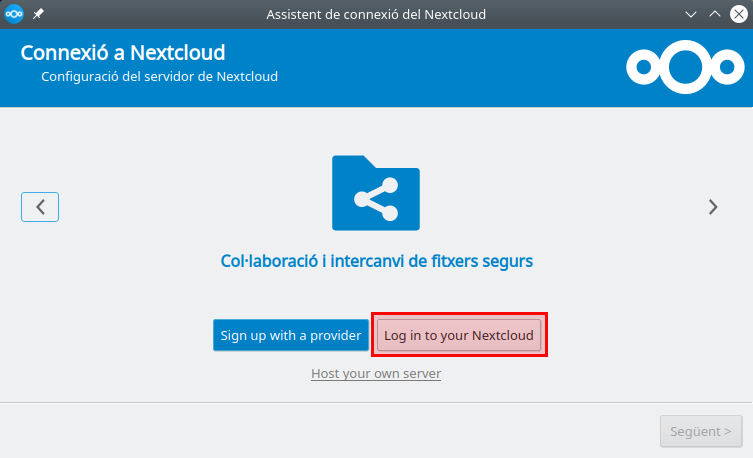
Task: Click the empty title bar space left of the title
Action: click(150, 14)
